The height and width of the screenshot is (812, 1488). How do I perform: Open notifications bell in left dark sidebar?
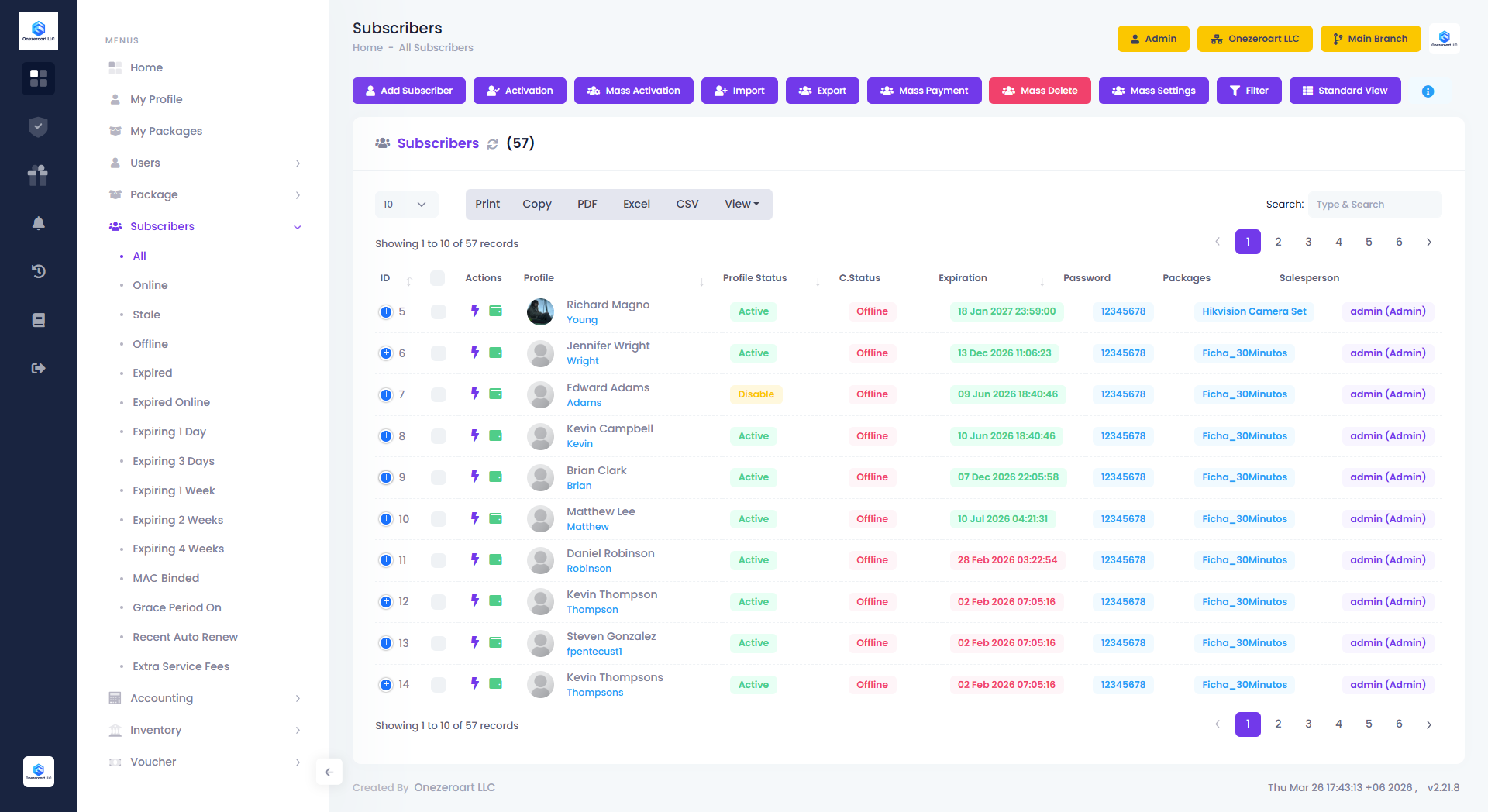coord(38,223)
